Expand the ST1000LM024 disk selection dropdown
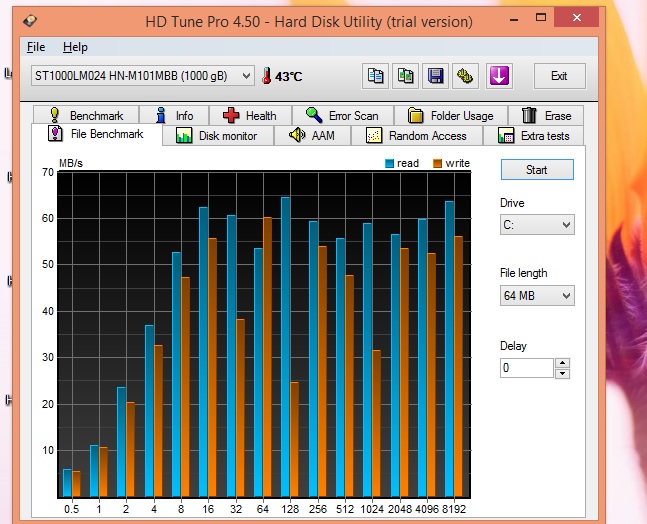Screen dimensions: 647x524 pos(142,76)
